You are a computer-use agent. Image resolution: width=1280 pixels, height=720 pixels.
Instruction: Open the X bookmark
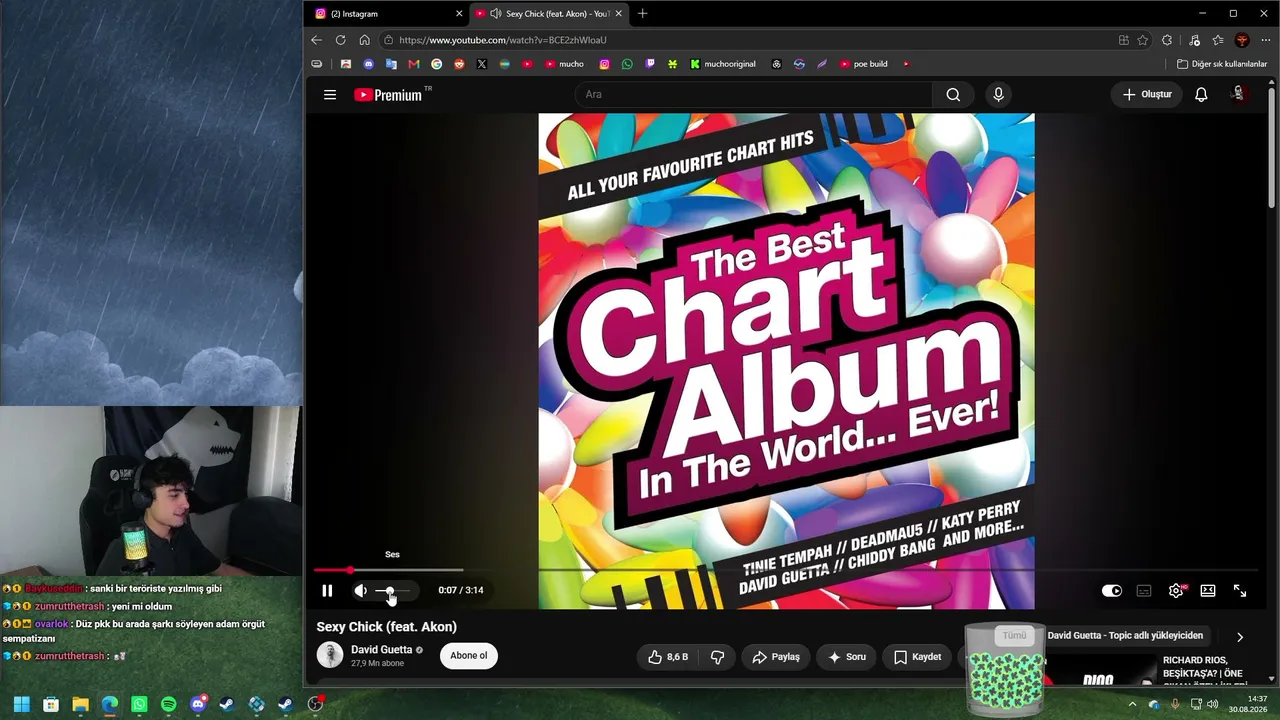point(482,64)
